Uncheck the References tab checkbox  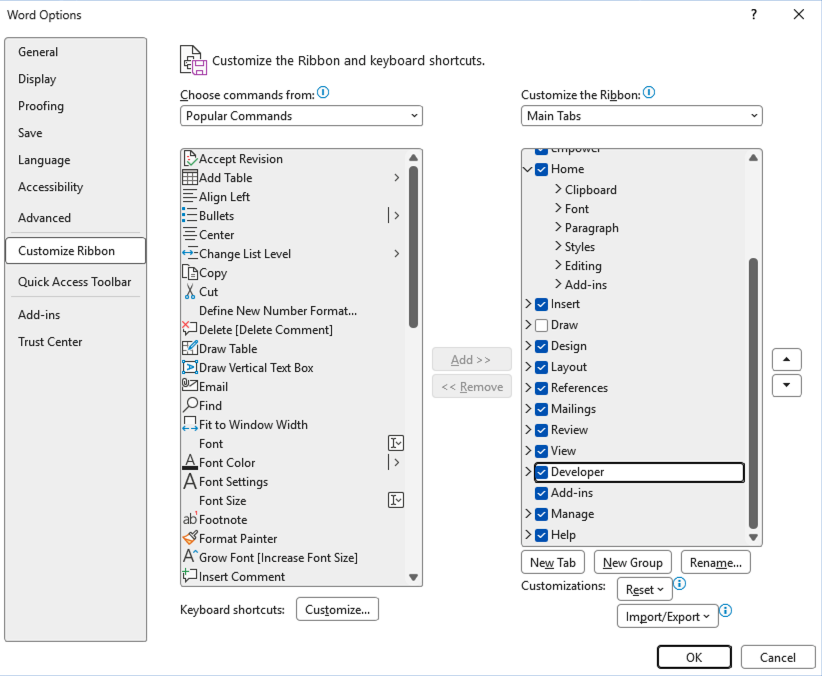click(x=542, y=388)
